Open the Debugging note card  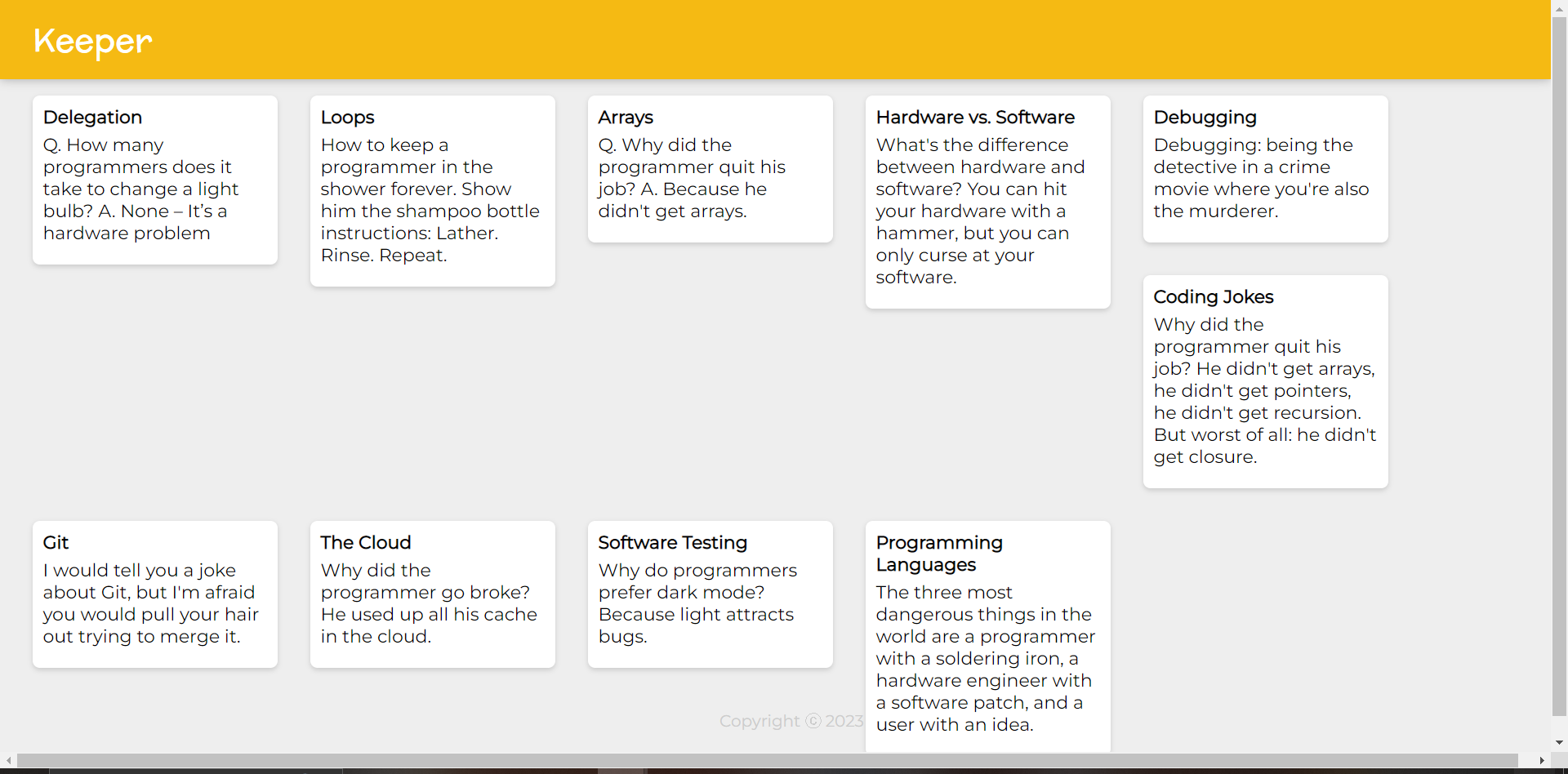click(x=1266, y=169)
